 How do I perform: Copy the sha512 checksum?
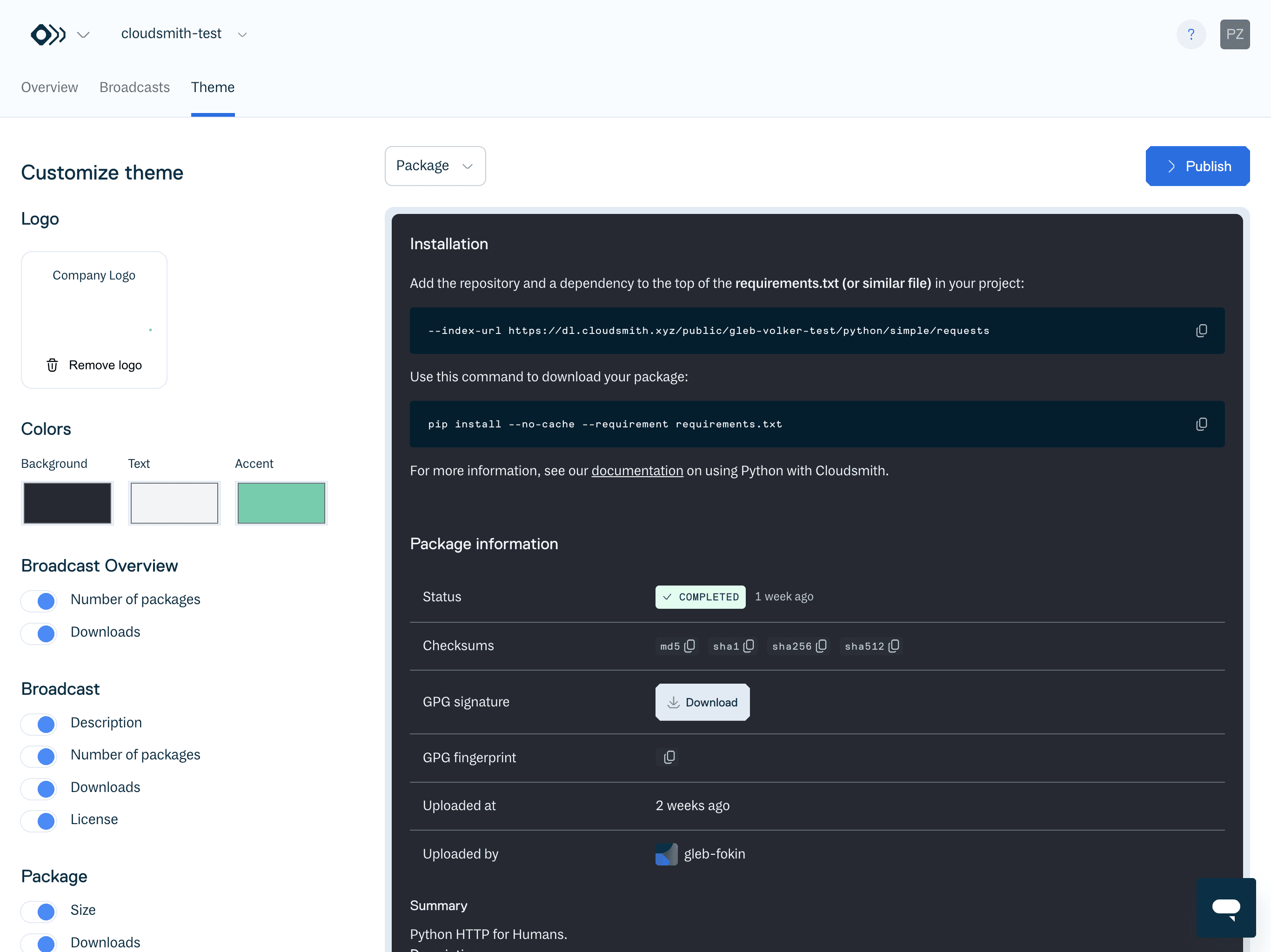coord(894,646)
